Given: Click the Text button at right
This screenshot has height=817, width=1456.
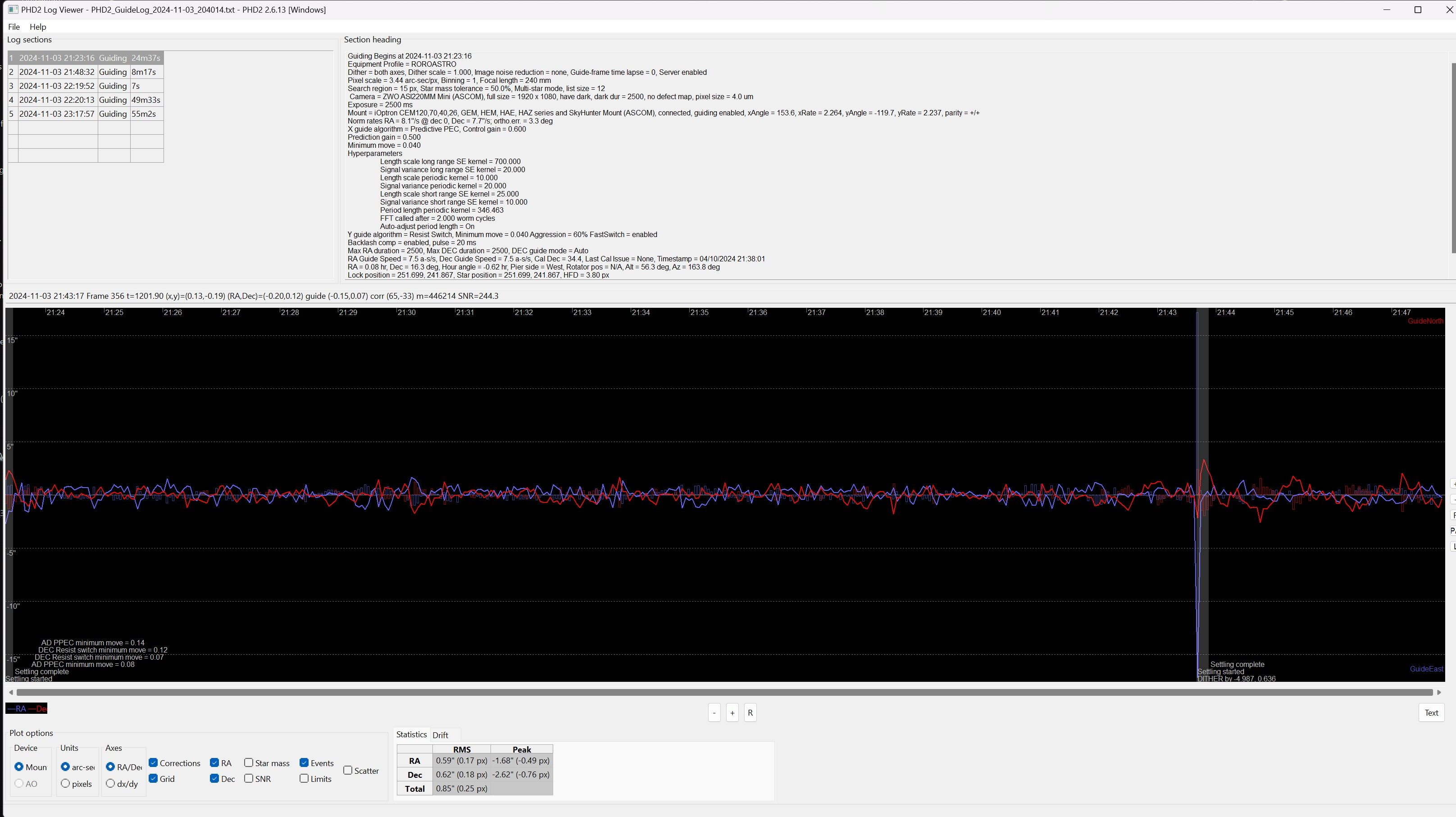Looking at the screenshot, I should click(1431, 712).
